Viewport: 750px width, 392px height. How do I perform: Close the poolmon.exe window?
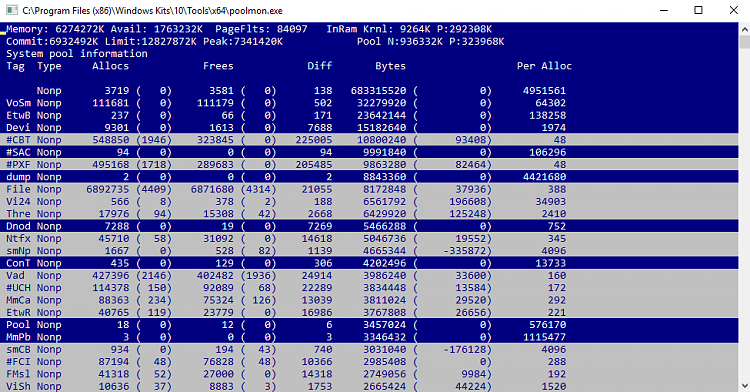pyautogui.click(x=733, y=10)
